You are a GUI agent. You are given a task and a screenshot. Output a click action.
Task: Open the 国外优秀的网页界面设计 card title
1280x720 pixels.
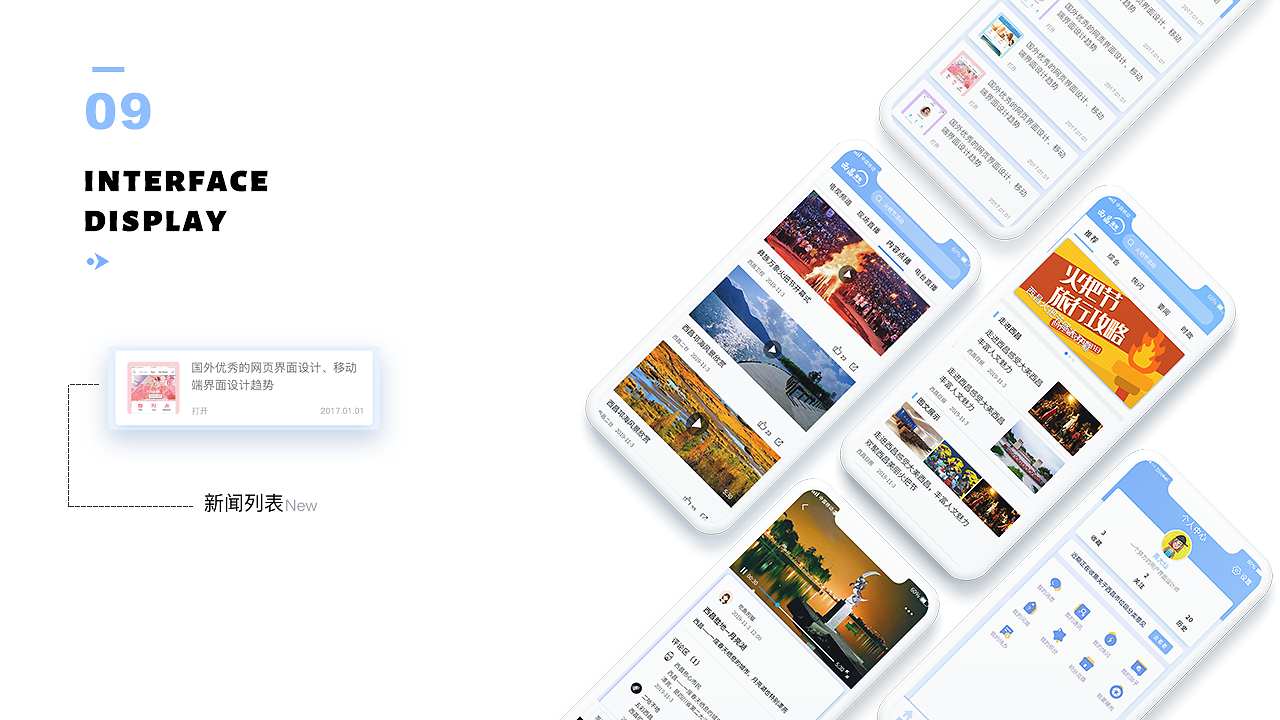274,376
